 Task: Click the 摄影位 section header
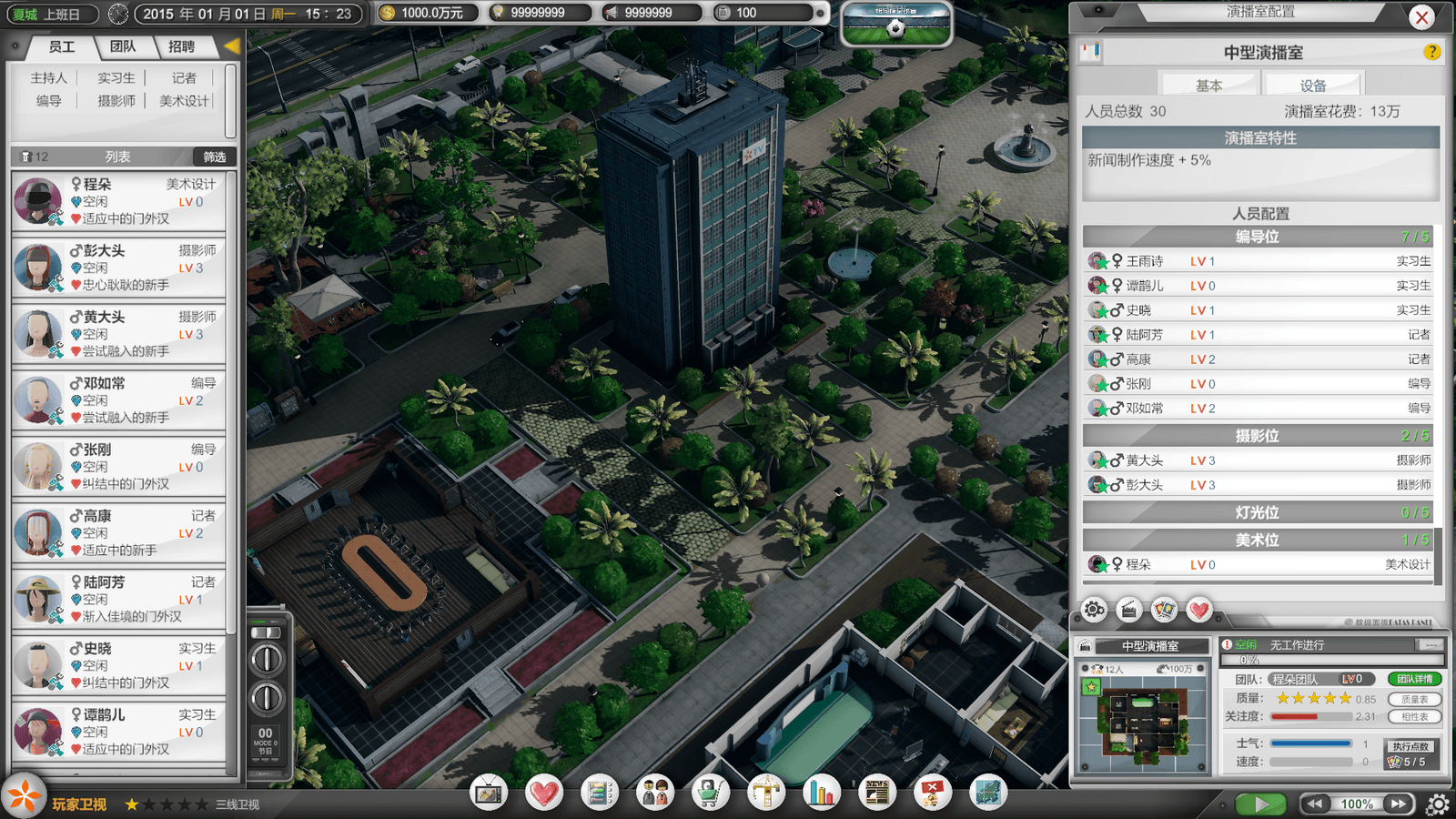(1259, 436)
